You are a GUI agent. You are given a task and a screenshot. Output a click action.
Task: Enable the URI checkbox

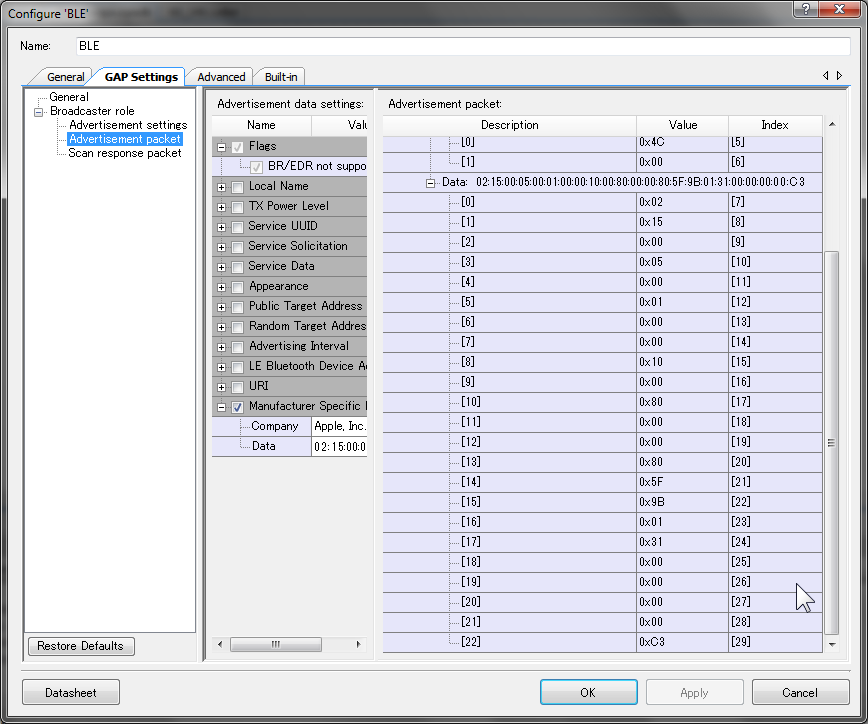238,387
